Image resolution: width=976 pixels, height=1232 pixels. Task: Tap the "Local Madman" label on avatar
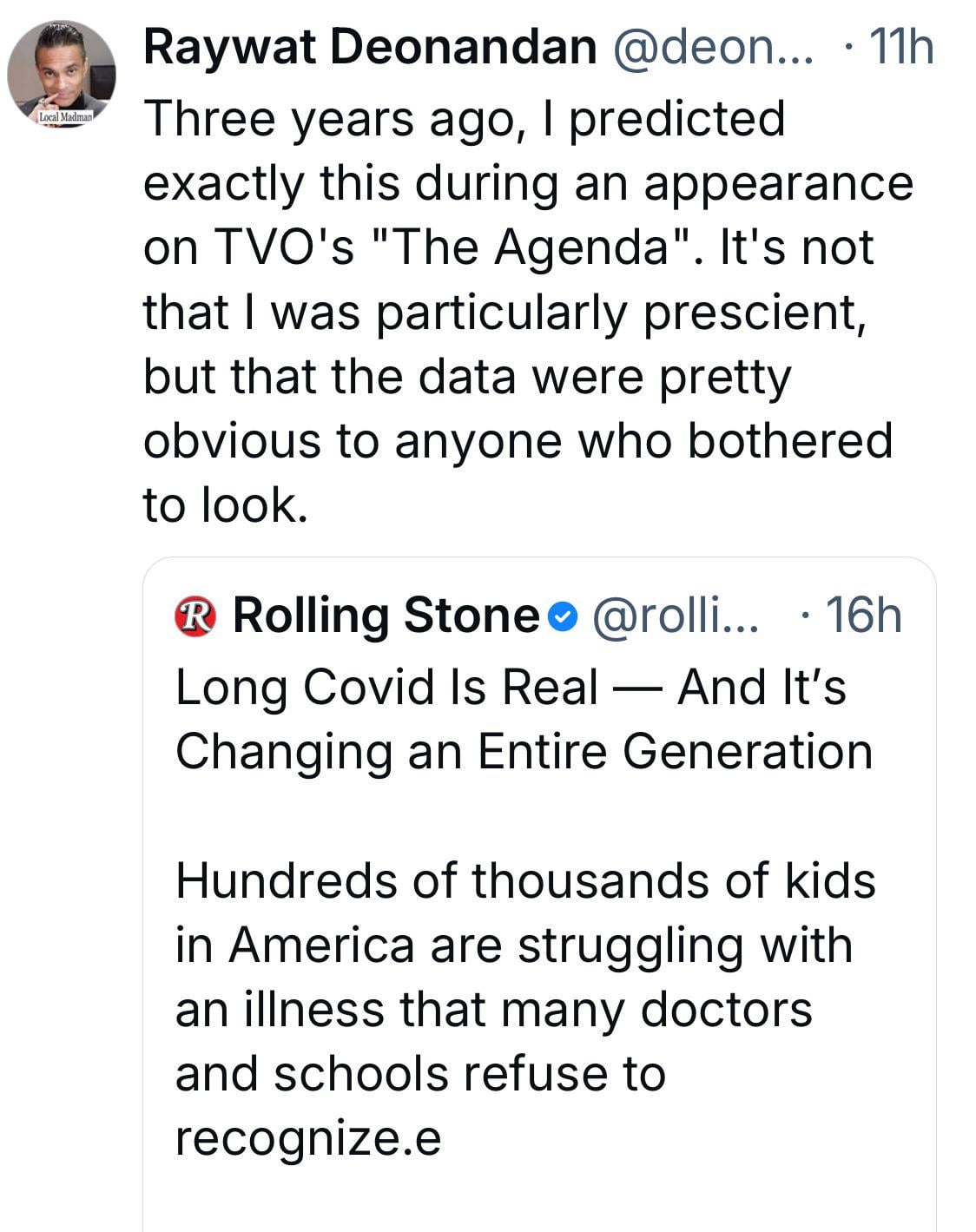click(x=68, y=116)
